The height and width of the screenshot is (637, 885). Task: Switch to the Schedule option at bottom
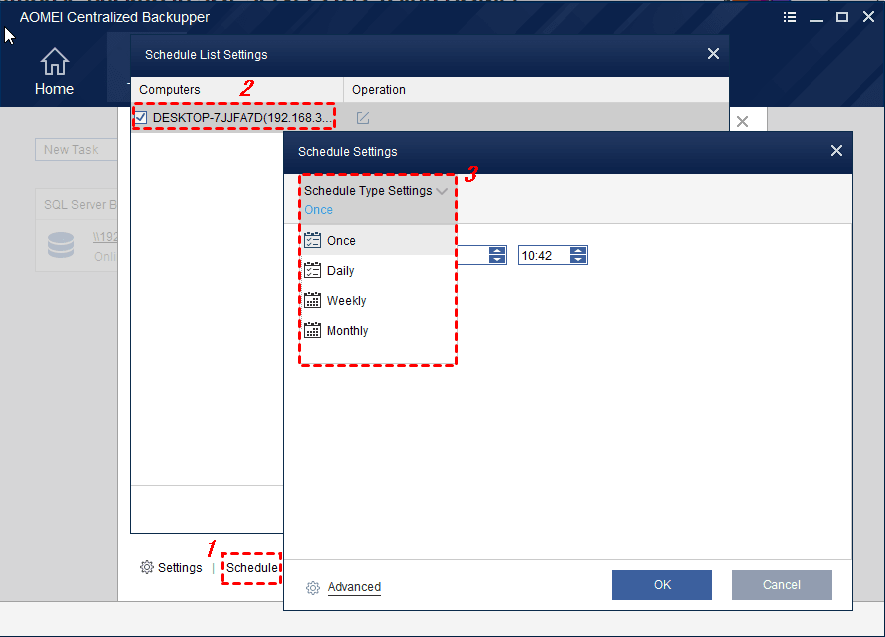[x=249, y=567]
